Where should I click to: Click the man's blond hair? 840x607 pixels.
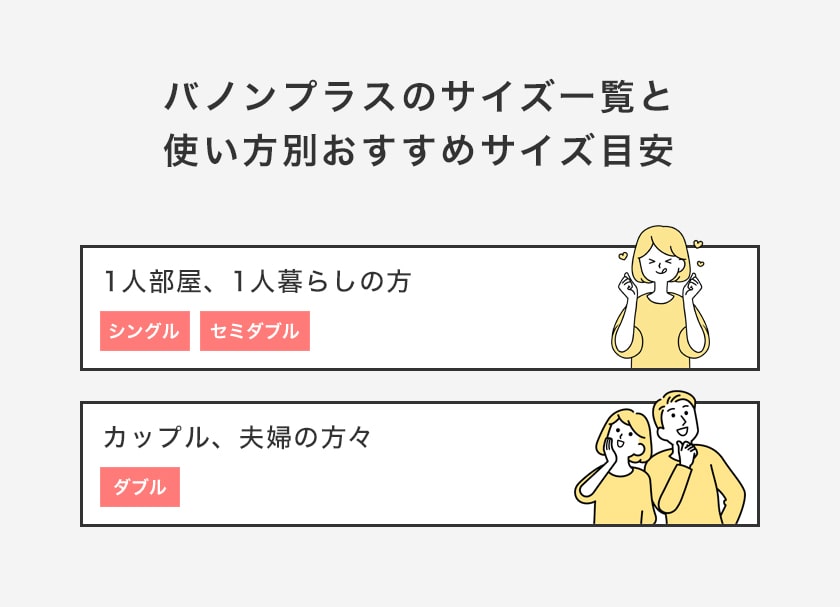674,400
